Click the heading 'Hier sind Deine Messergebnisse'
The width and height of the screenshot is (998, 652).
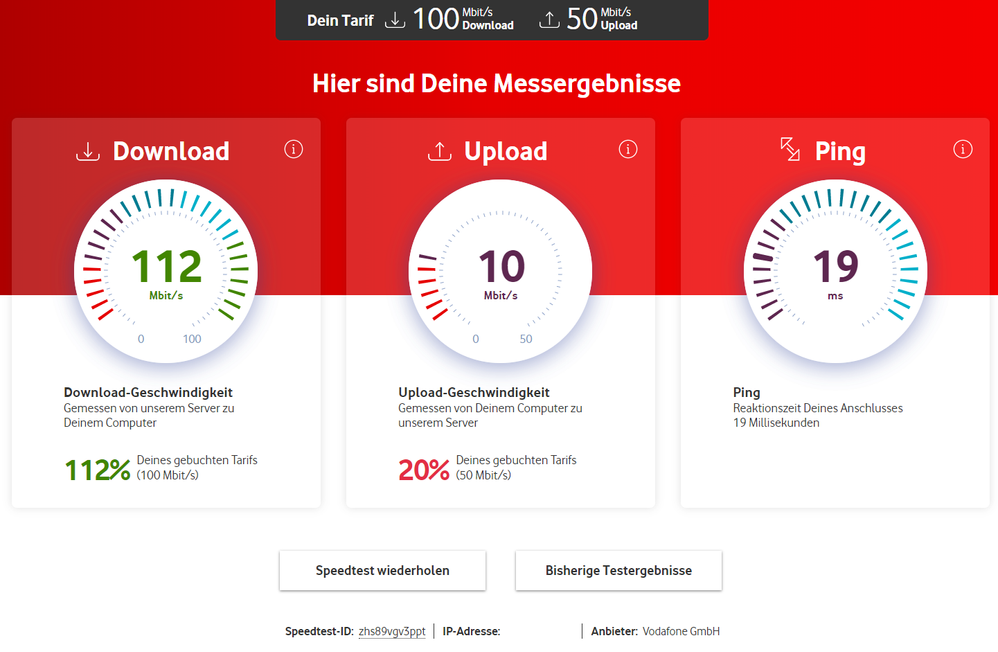pos(496,83)
